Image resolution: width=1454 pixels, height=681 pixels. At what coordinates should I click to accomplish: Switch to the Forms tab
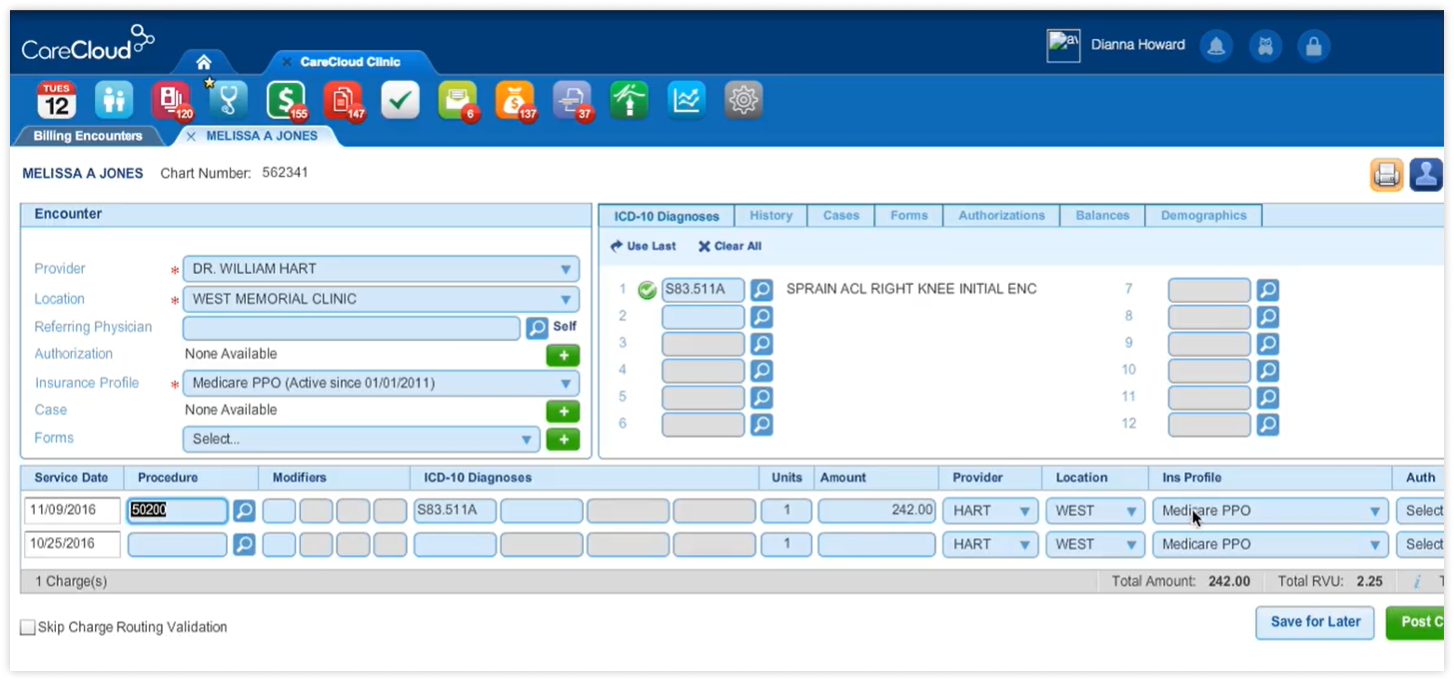[909, 216]
